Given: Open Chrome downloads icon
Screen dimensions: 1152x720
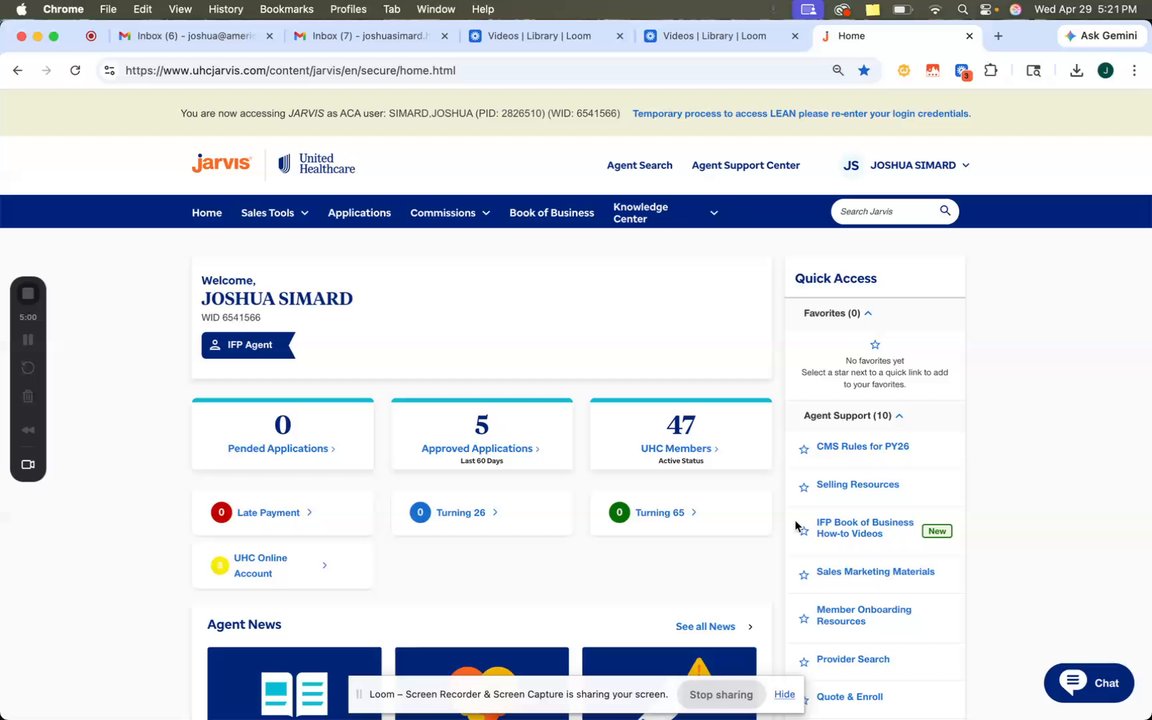Looking at the screenshot, I should point(1076,71).
